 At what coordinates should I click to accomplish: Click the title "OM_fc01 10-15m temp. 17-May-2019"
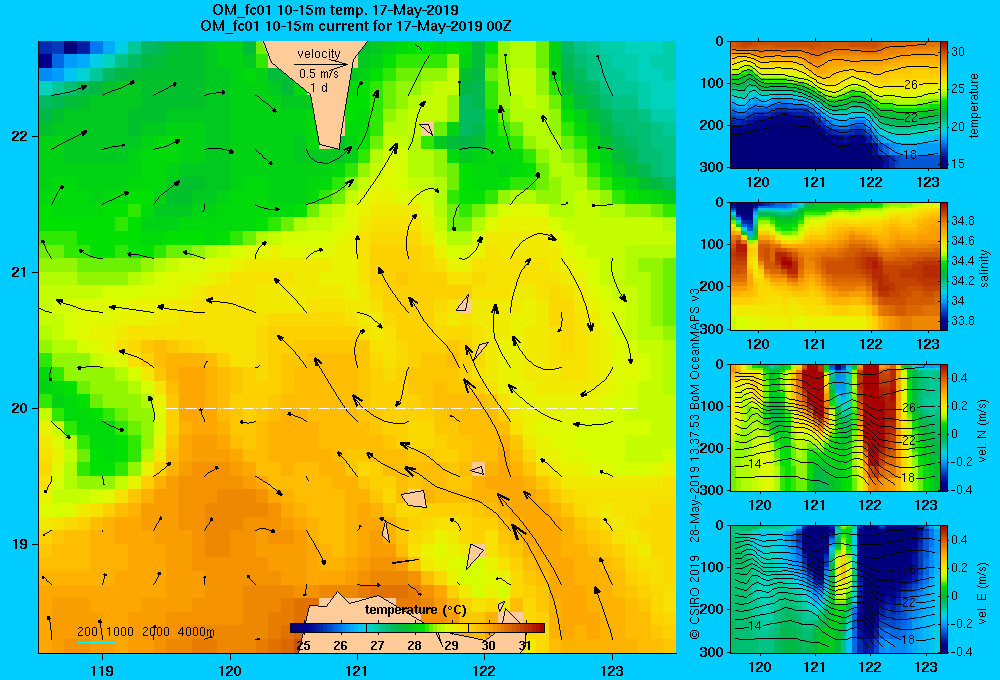[335, 10]
